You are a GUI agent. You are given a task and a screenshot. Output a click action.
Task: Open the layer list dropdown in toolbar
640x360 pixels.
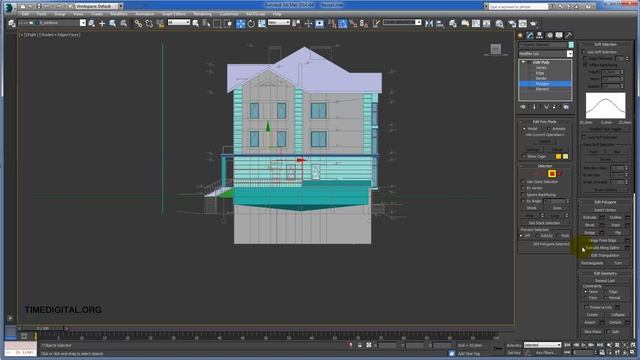point(83,23)
